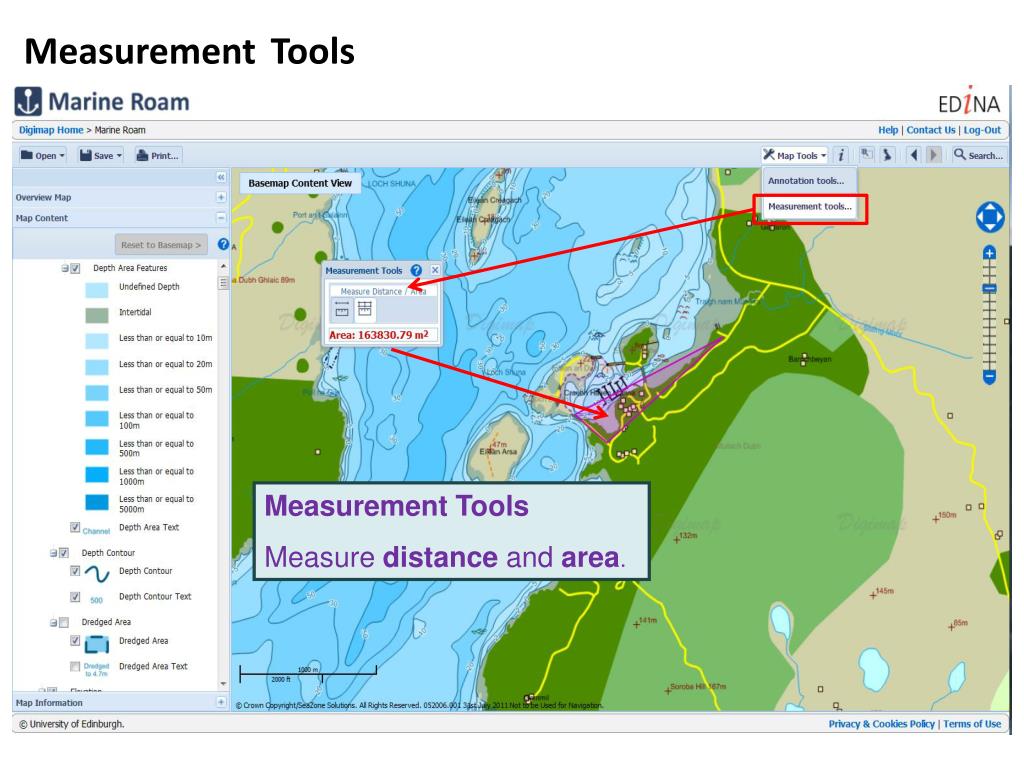Click the EDINA logo
The height and width of the screenshot is (768, 1024).
tap(969, 103)
